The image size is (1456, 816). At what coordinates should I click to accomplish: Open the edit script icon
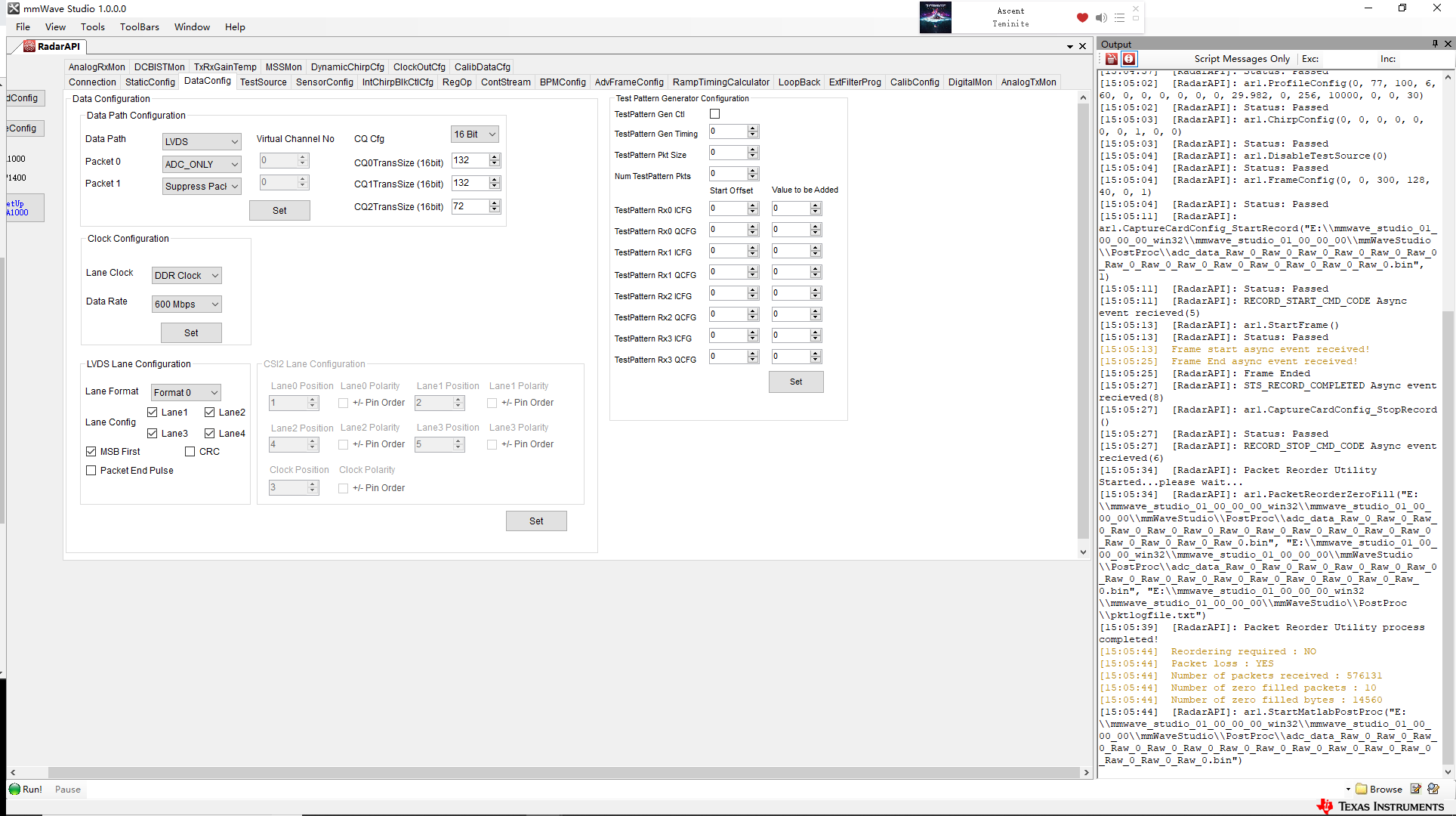1416,789
